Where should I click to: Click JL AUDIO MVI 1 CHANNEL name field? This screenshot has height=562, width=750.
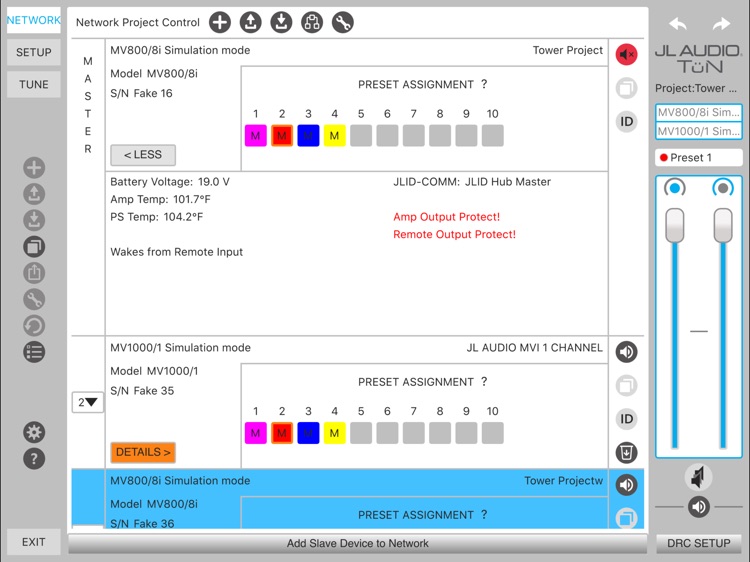click(x=534, y=348)
